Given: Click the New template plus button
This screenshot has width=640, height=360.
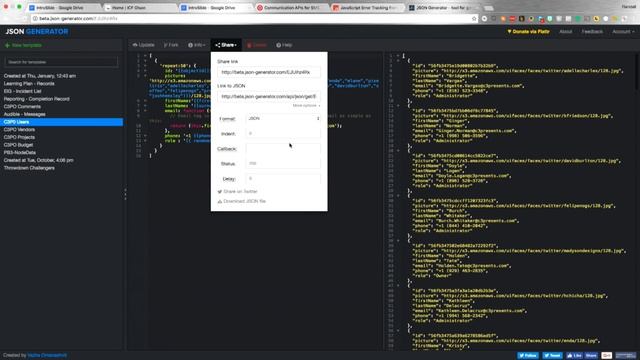Looking at the screenshot, I should (x=23, y=45).
